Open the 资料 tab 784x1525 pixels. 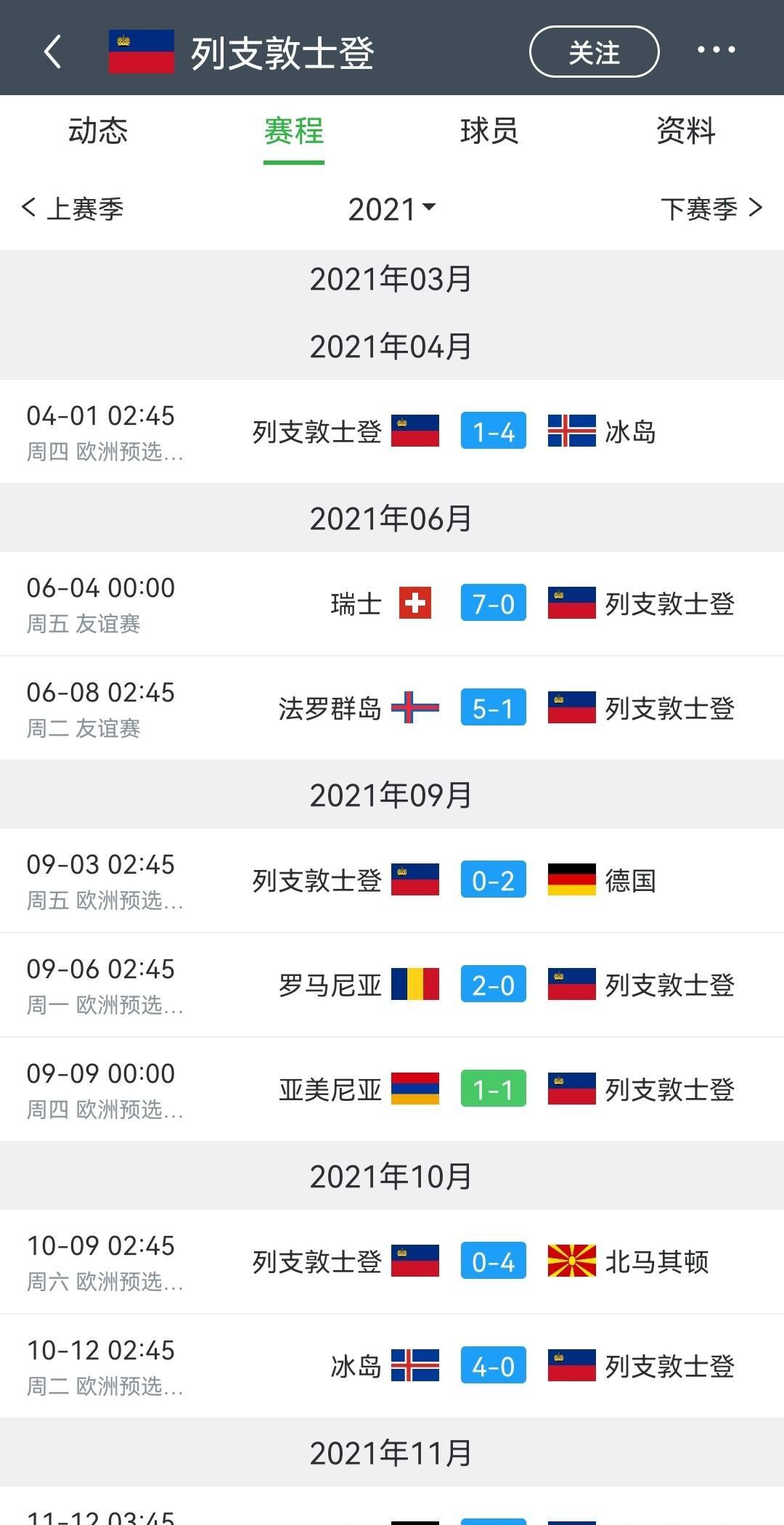(685, 131)
